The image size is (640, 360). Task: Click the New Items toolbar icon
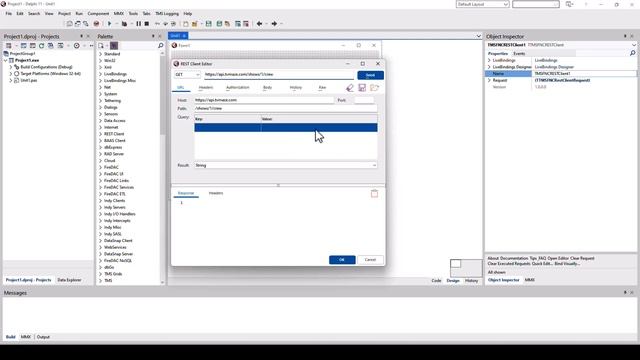tap(186, 24)
